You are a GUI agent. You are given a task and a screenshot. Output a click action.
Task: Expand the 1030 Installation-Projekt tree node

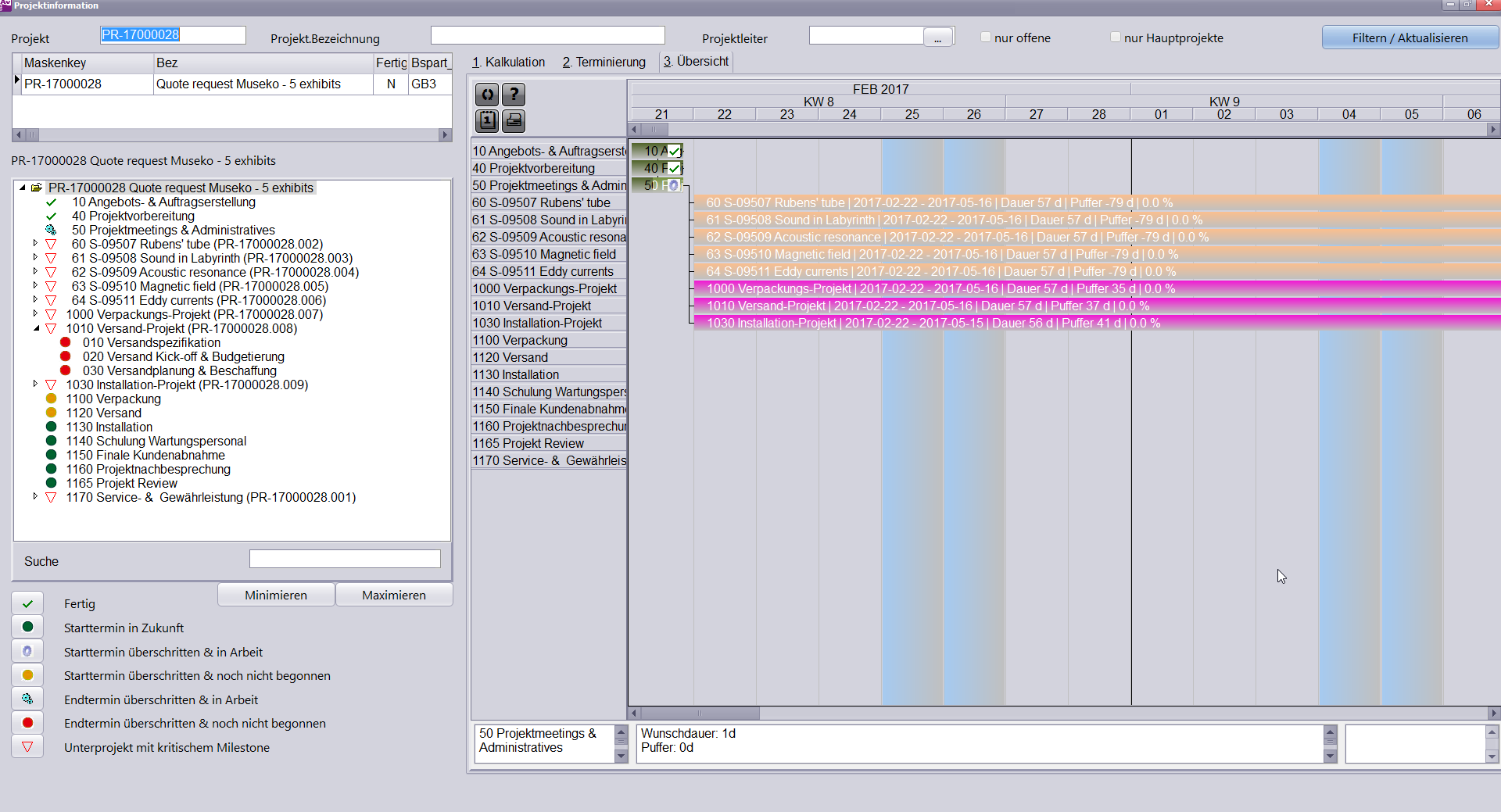tap(36, 385)
